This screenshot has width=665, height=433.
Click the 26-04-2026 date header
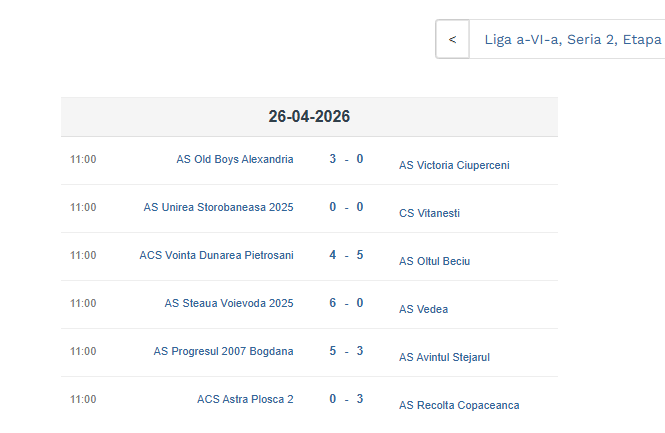coord(309,117)
